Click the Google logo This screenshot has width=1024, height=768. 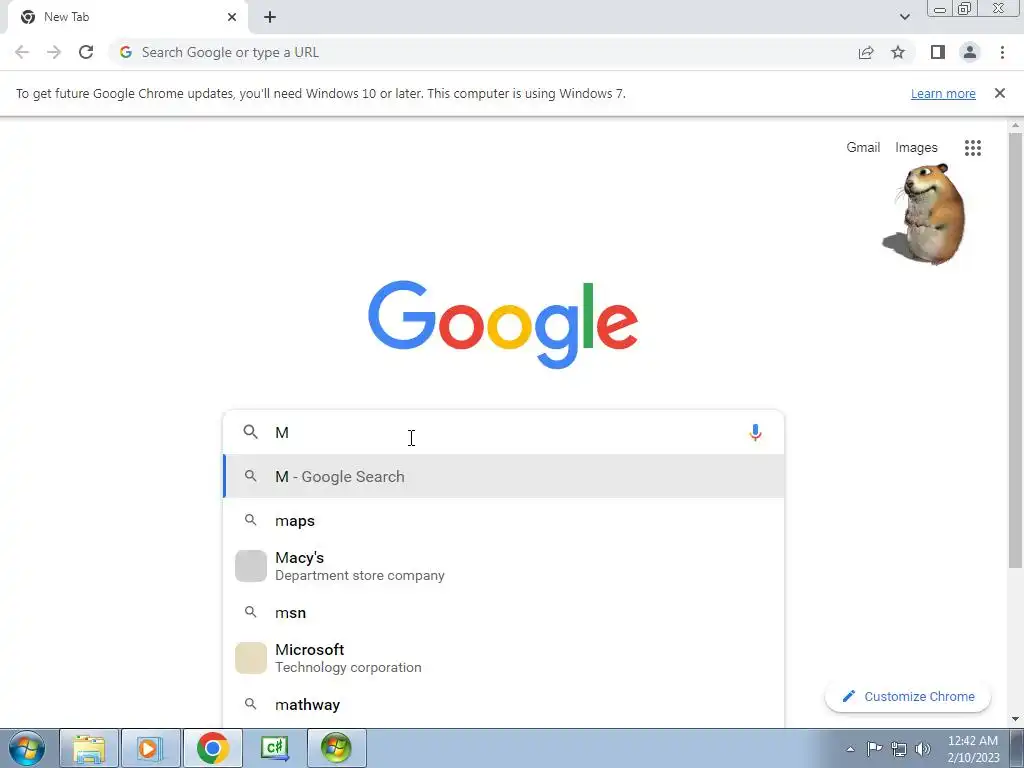pos(503,324)
